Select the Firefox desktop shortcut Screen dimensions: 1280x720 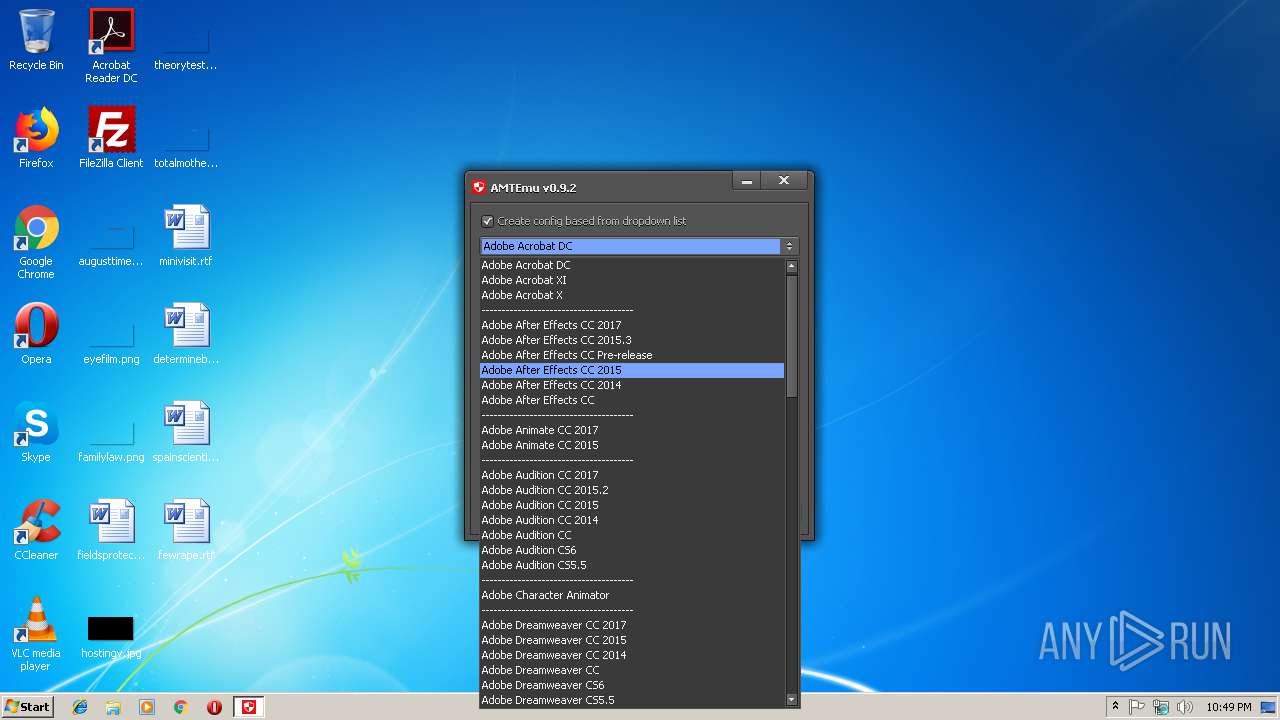coord(36,138)
